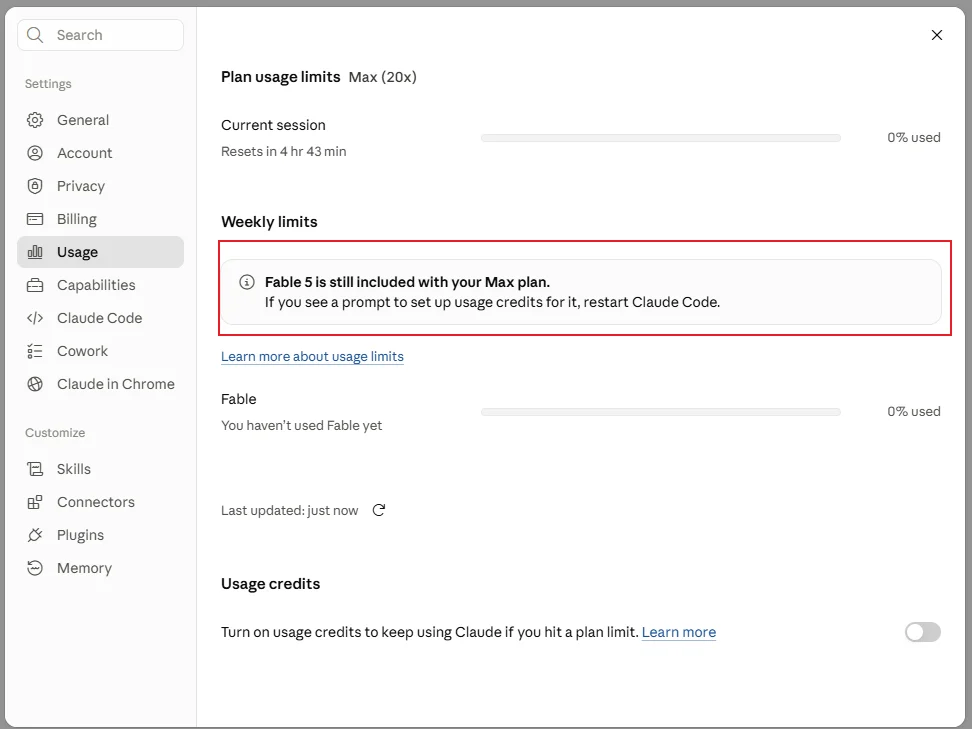Open the Skills page
Image resolution: width=972 pixels, height=729 pixels.
[x=100, y=469]
